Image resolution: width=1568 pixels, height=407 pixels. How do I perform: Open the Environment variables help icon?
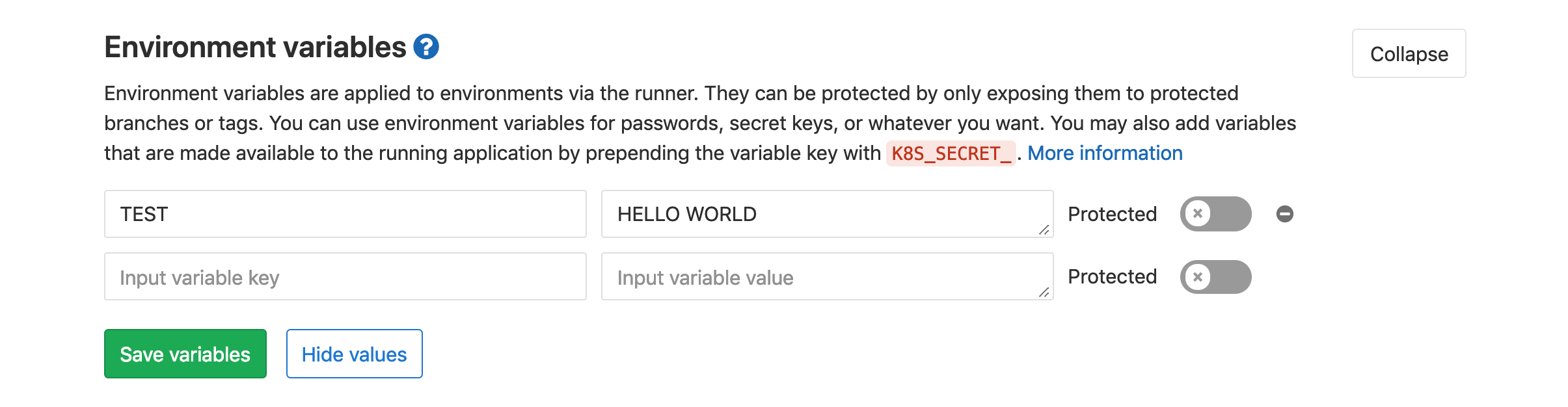[x=426, y=47]
